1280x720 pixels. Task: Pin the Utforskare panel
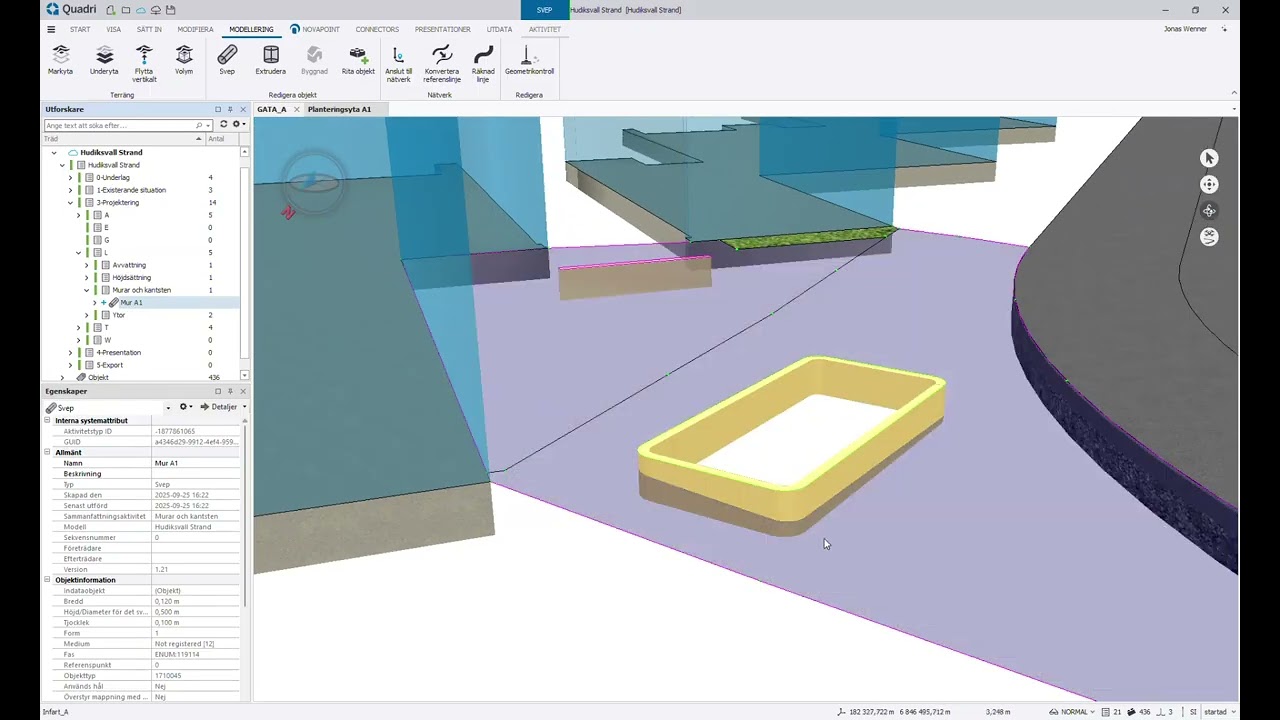(230, 109)
